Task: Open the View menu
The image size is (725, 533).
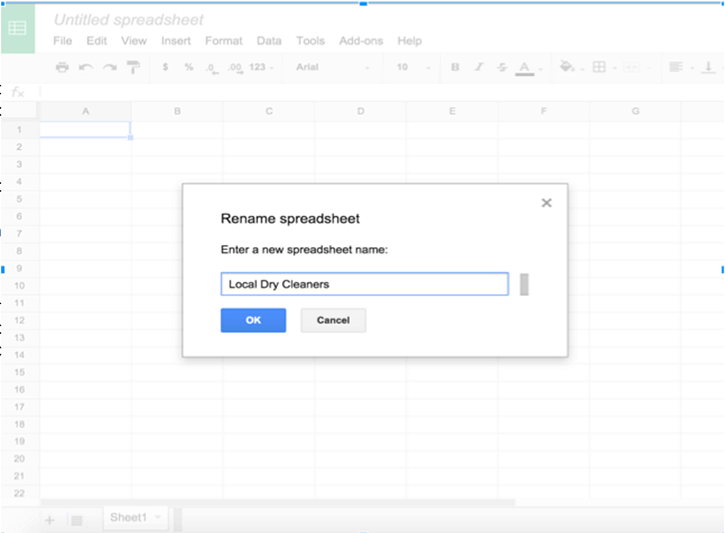Action: pyautogui.click(x=134, y=41)
